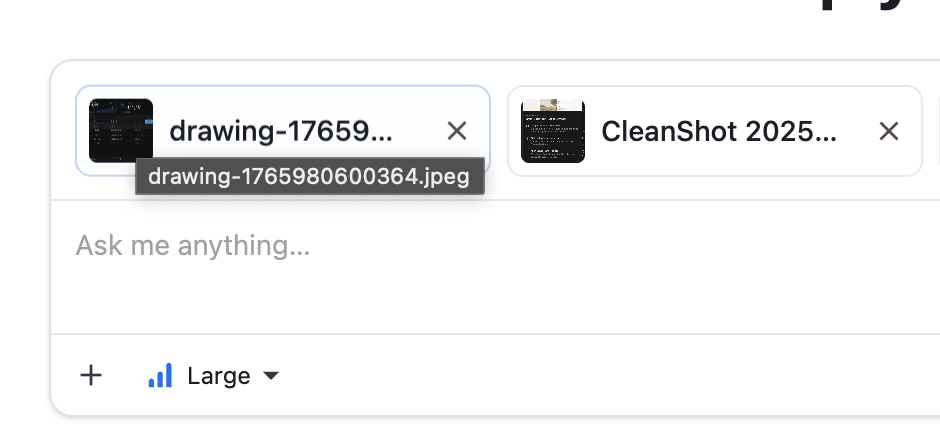Viewport: 940px width, 444px height.
Task: Open the drawing attachment thumbnail image
Action: (x=120, y=129)
